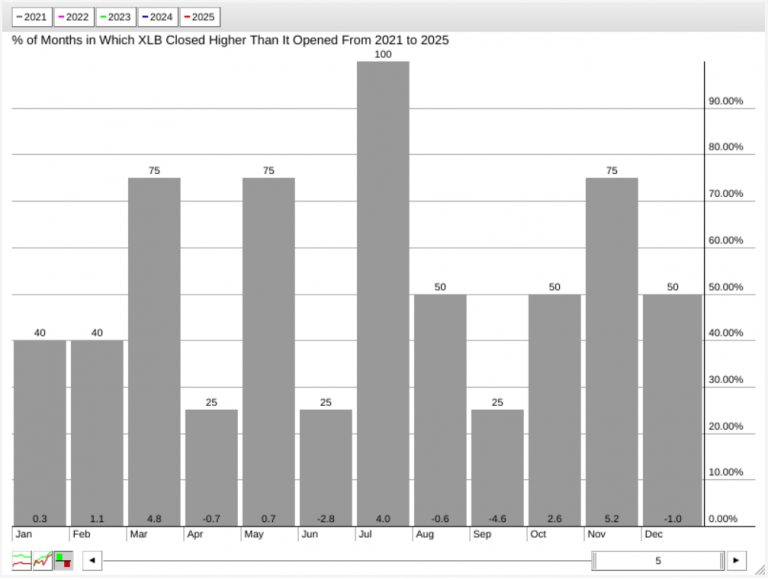Toggle the 2023 year legend button
Screen dimensions: 768x580
pyautogui.click(x=116, y=17)
